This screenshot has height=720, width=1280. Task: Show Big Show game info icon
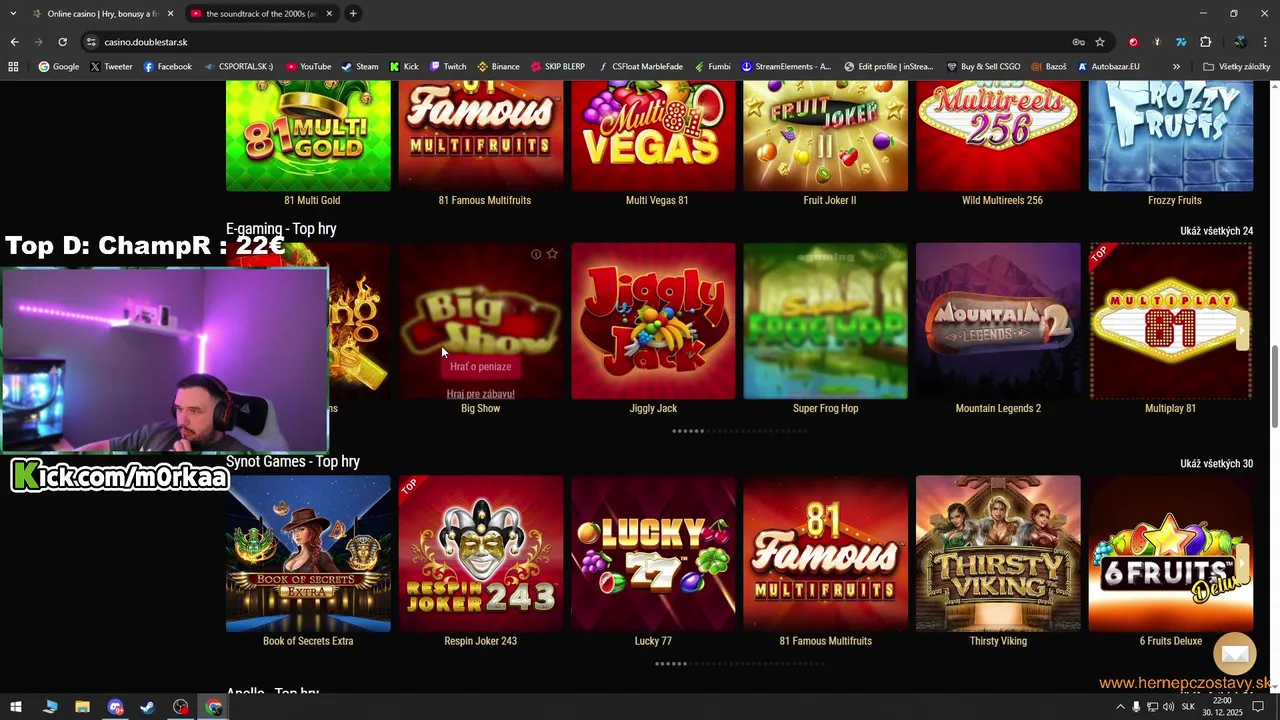point(536,254)
